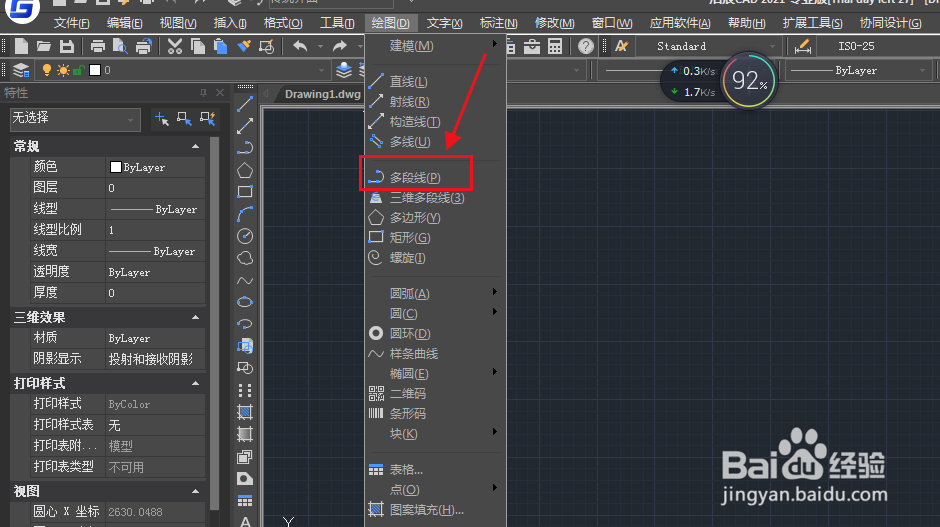Click the Undo arrow icon
The height and width of the screenshot is (527, 940).
300,46
